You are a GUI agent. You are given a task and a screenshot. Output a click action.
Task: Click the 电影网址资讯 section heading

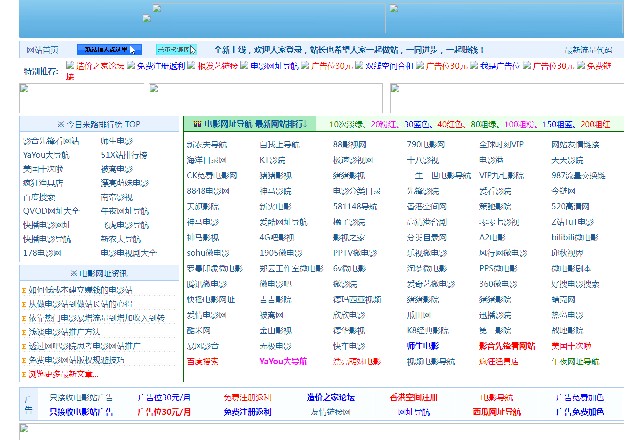click(x=99, y=273)
